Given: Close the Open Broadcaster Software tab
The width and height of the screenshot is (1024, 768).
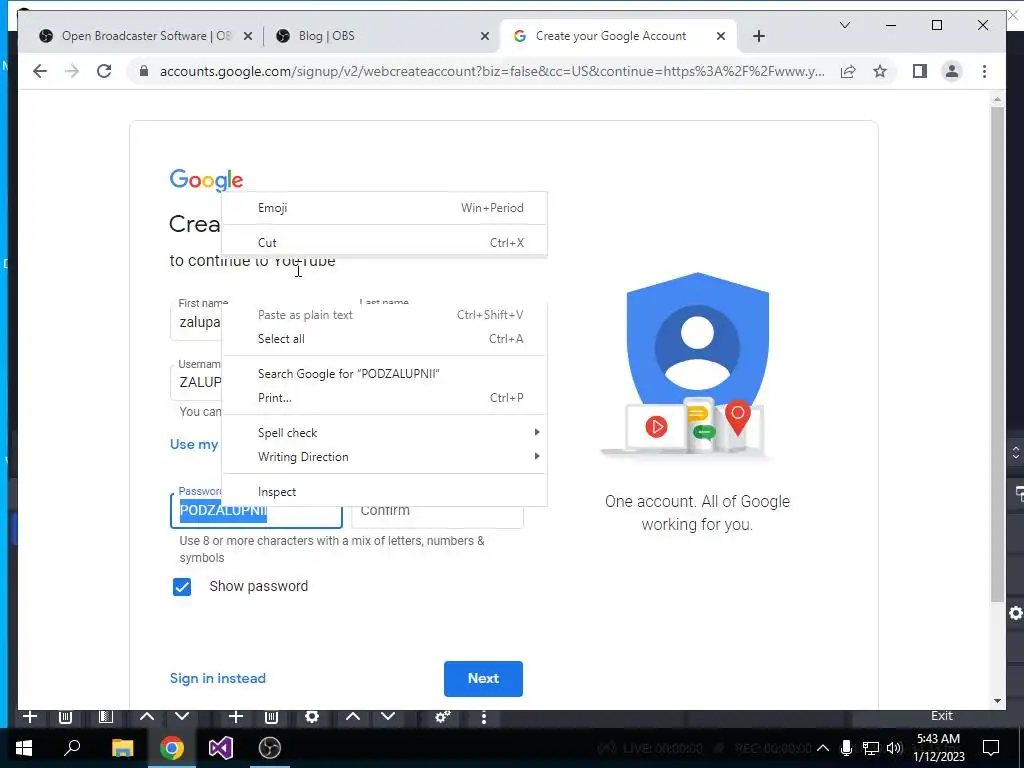Looking at the screenshot, I should (x=248, y=37).
